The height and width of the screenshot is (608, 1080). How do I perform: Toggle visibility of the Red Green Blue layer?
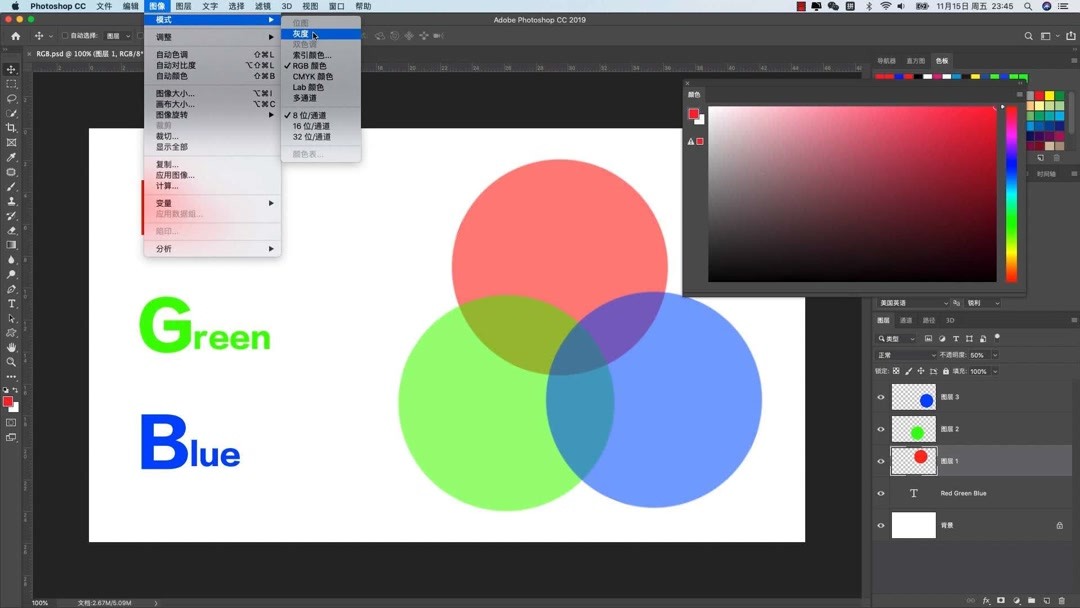click(x=881, y=493)
